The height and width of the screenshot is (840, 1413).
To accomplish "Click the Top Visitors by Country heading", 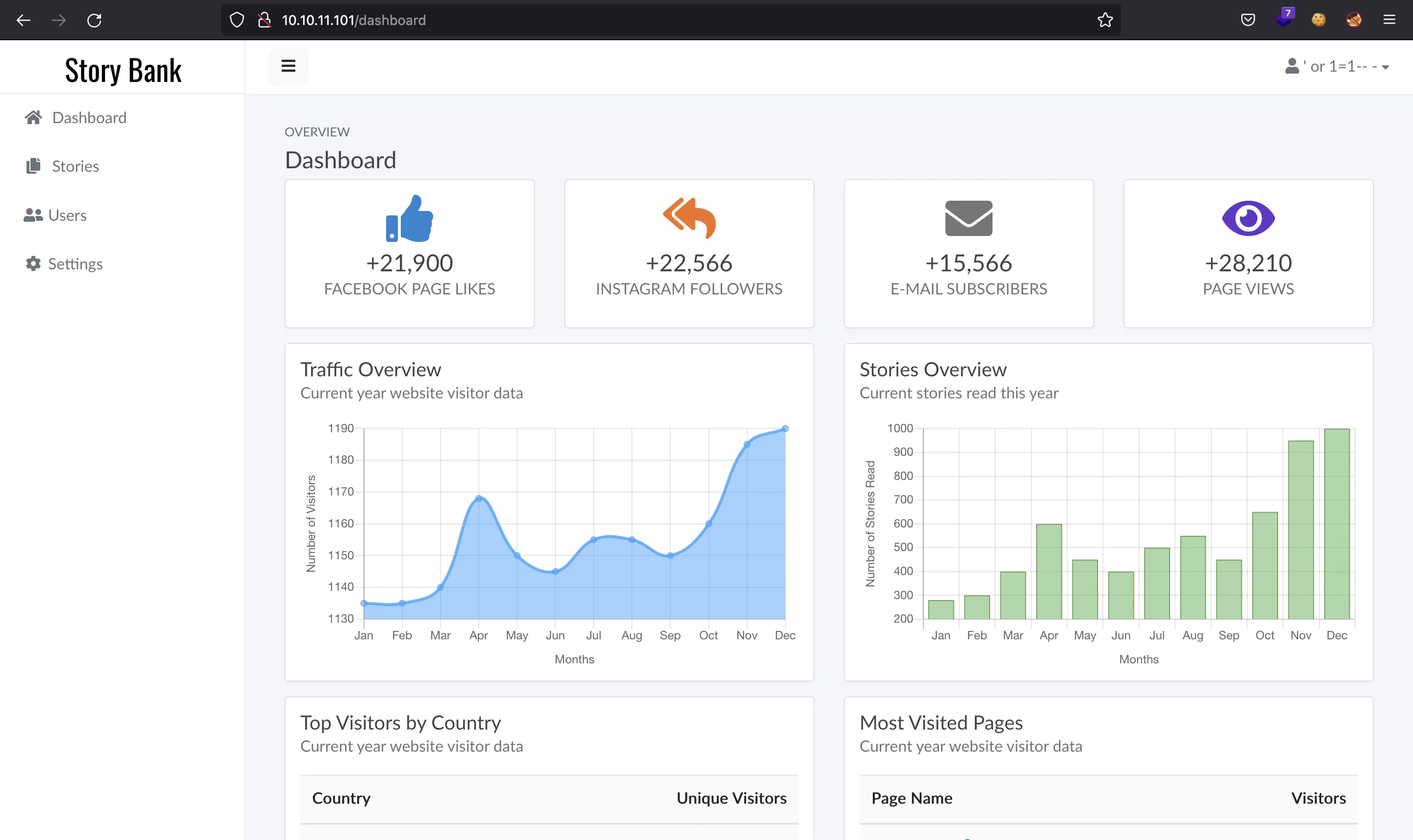I will pyautogui.click(x=400, y=723).
